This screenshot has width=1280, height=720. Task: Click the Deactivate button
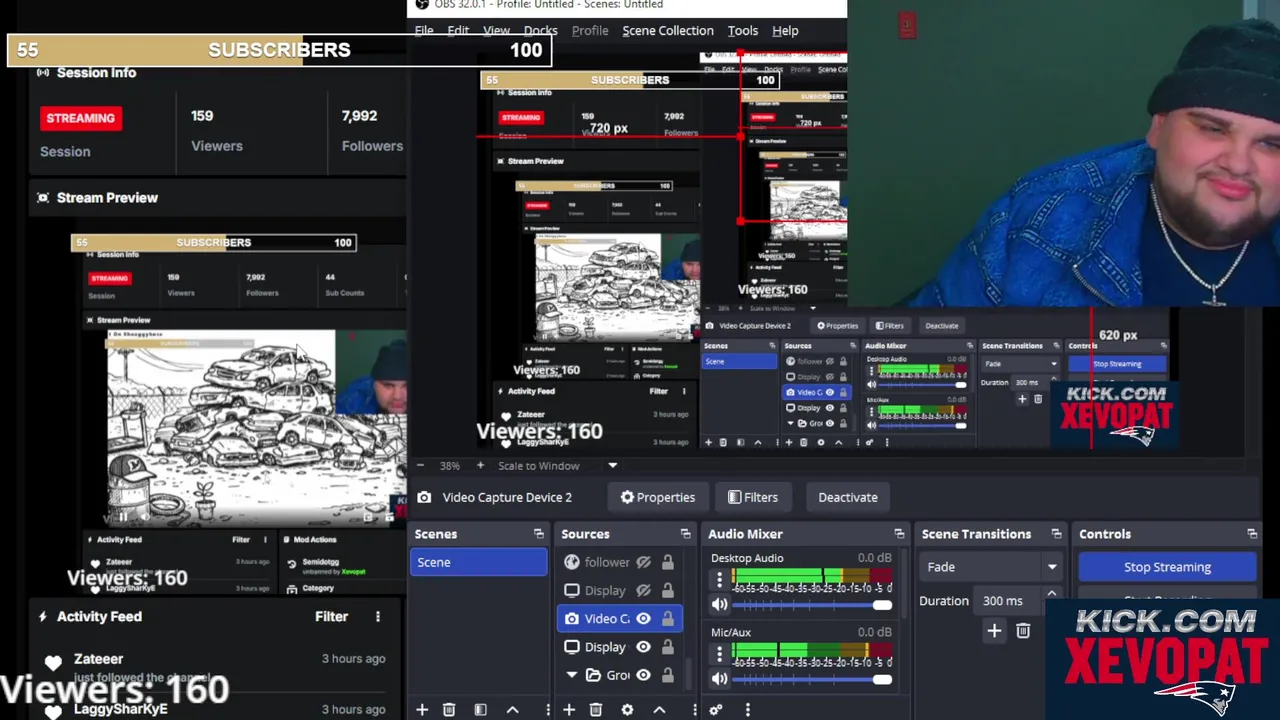(848, 497)
